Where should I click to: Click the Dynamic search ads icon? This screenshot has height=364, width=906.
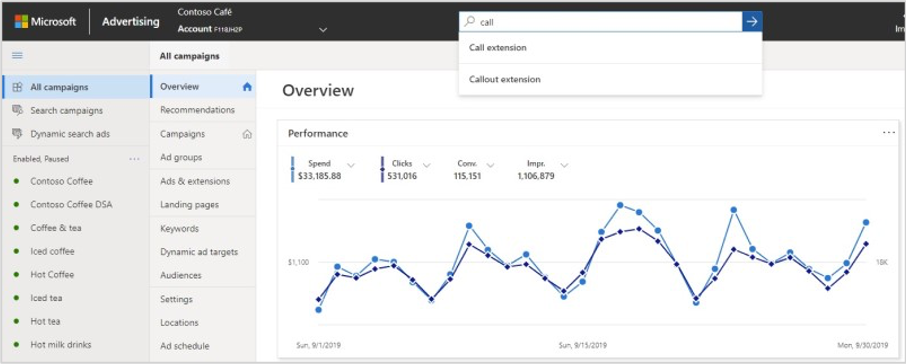click(x=17, y=133)
